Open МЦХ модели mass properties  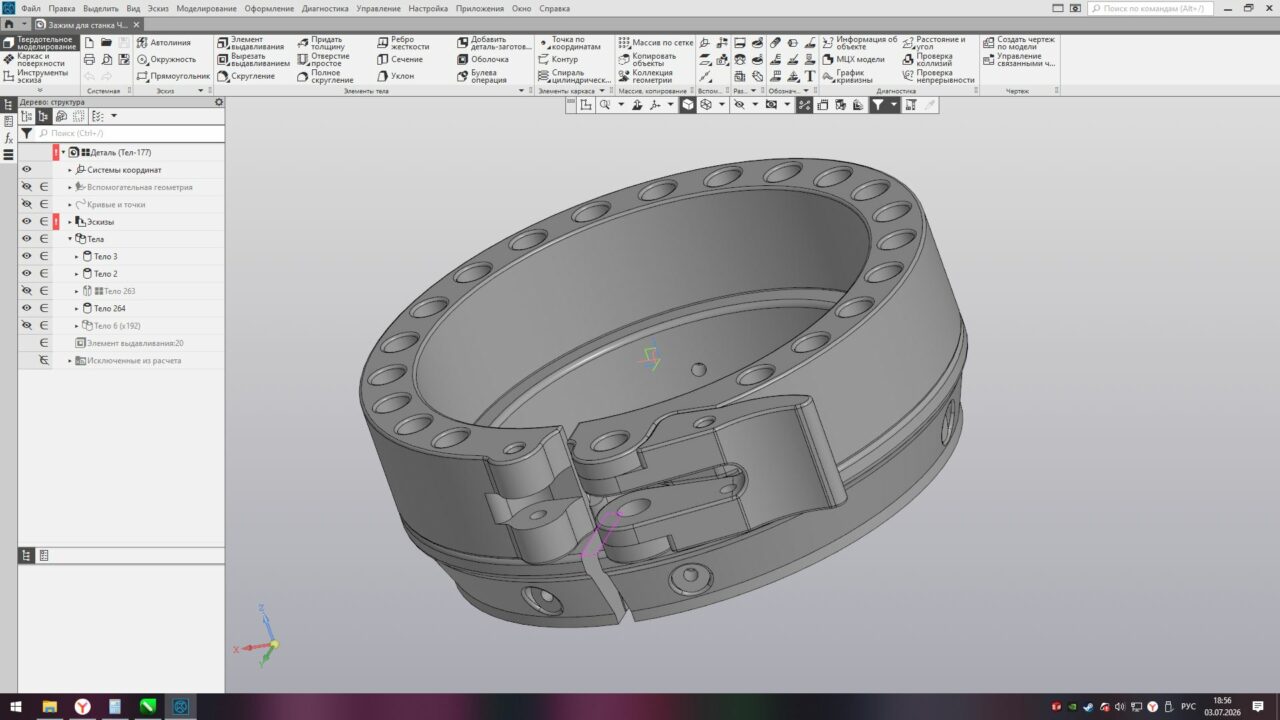point(853,59)
